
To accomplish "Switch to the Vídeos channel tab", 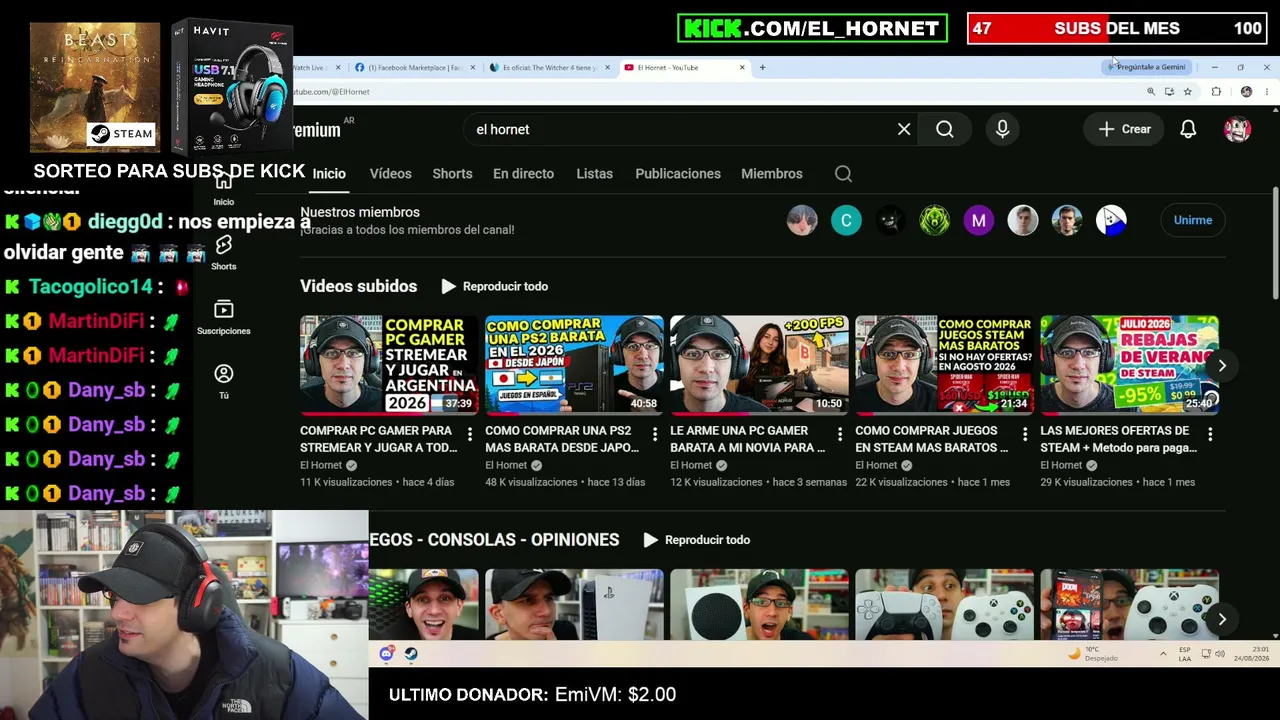I will pos(390,174).
